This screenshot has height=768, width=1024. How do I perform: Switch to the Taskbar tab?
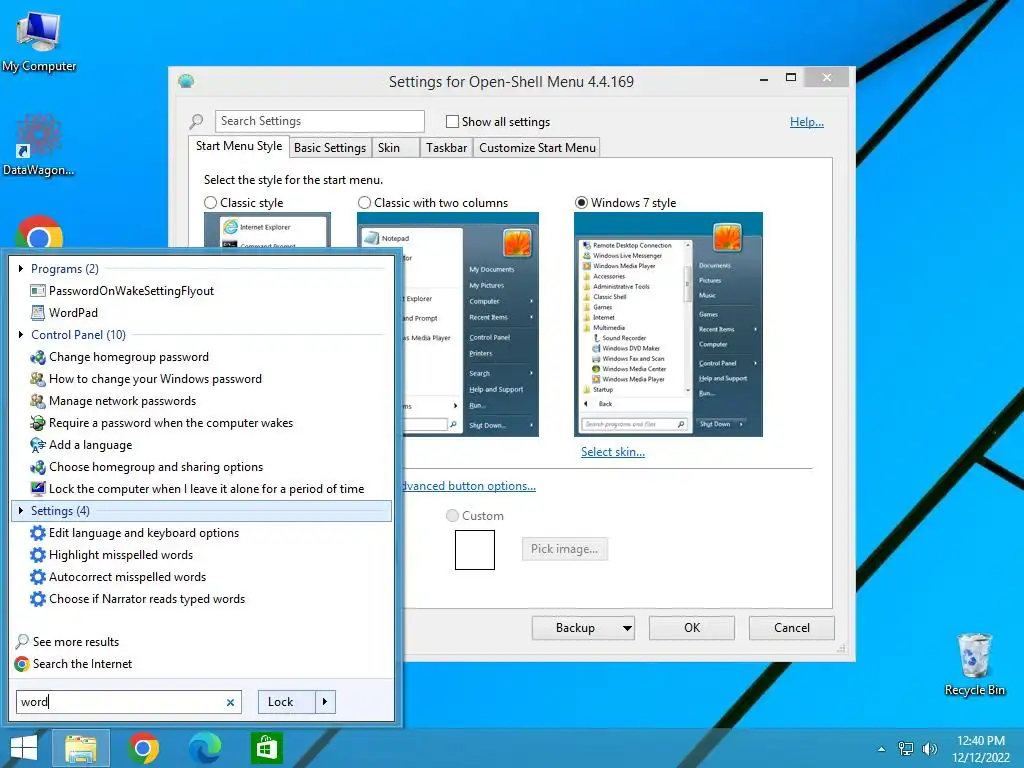(446, 148)
